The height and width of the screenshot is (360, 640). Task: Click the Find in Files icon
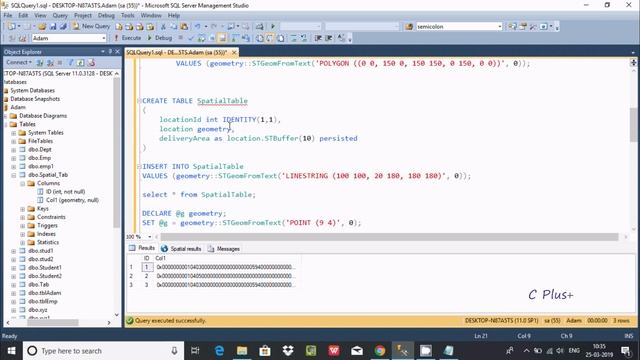click(409, 27)
